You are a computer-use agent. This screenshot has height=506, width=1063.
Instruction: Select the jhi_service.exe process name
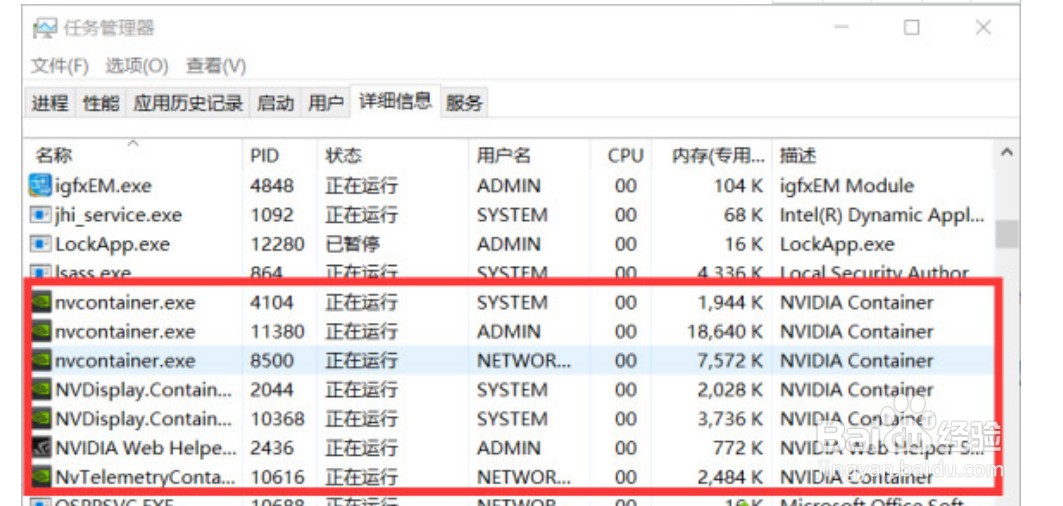119,215
